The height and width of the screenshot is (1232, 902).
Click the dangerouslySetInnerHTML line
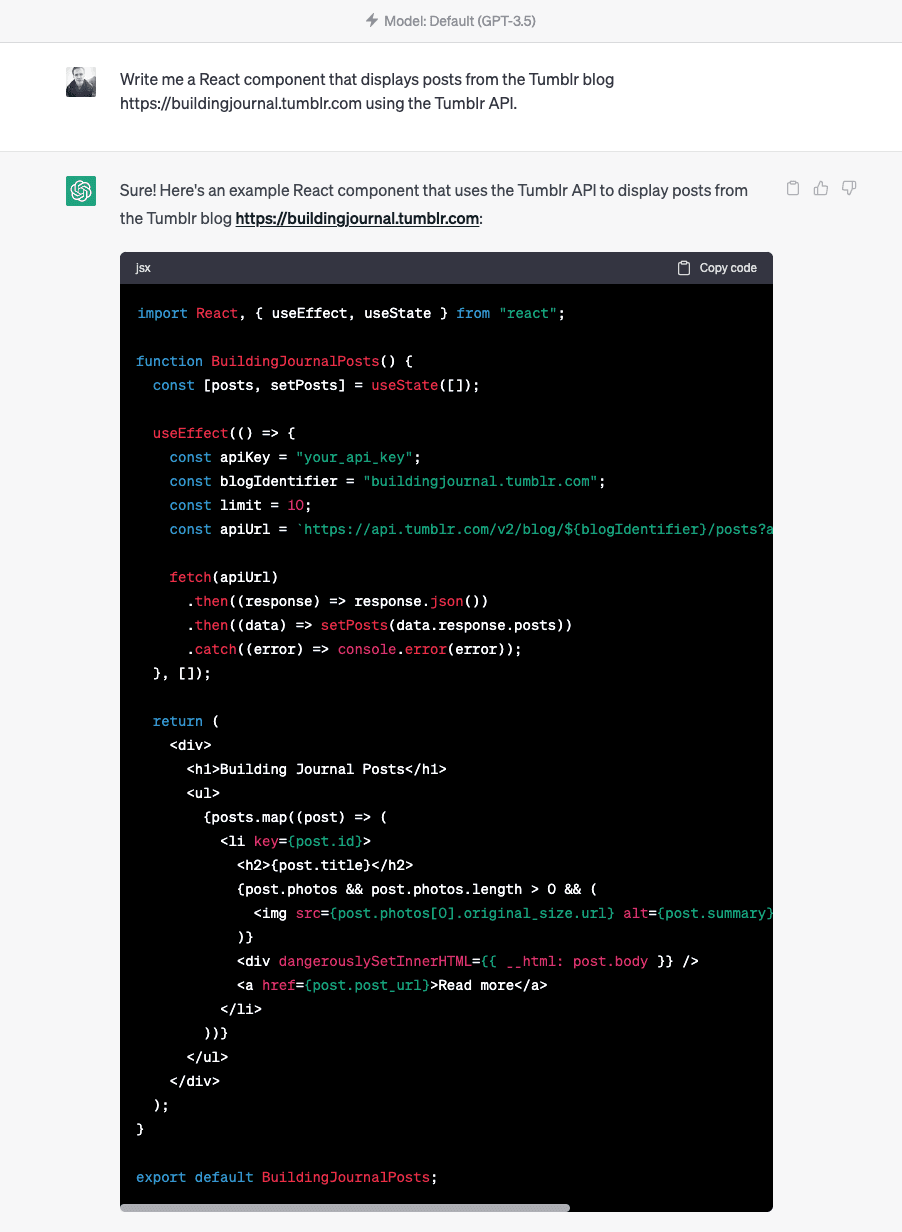pos(467,961)
